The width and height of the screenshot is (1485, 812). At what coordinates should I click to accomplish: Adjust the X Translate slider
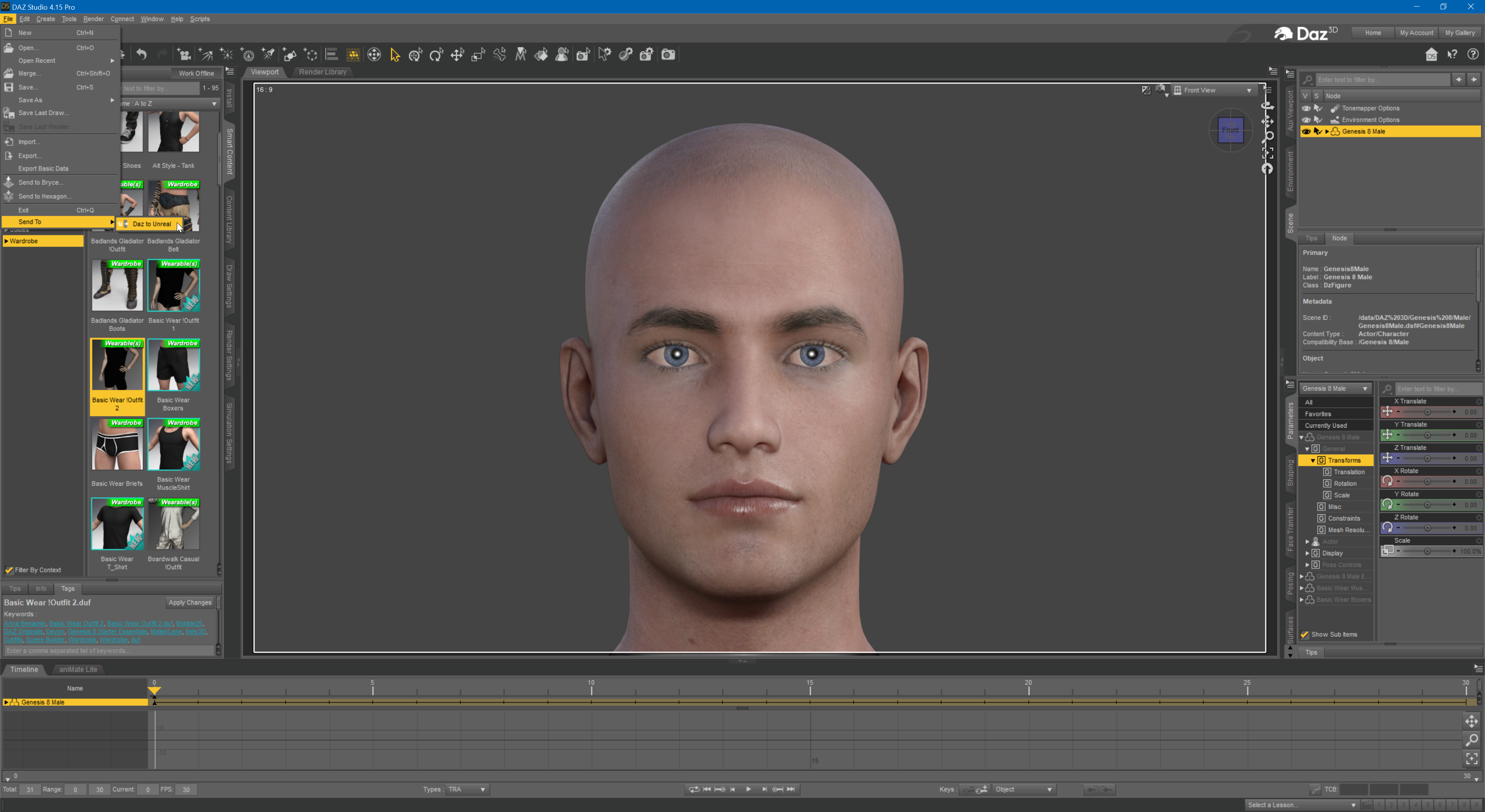pos(1427,412)
